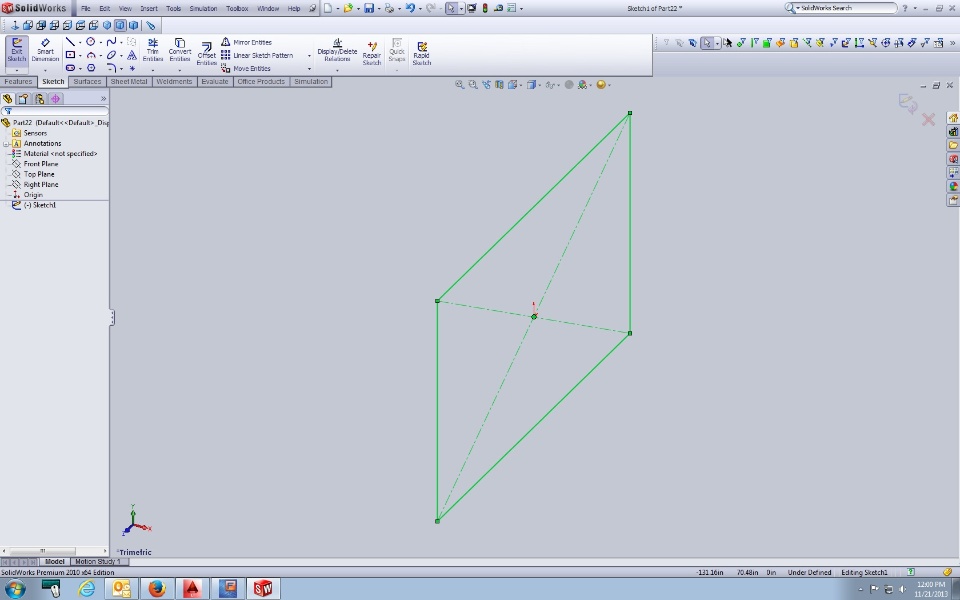Click the Zoom to Fit icon
The height and width of the screenshot is (600, 960).
[459, 85]
